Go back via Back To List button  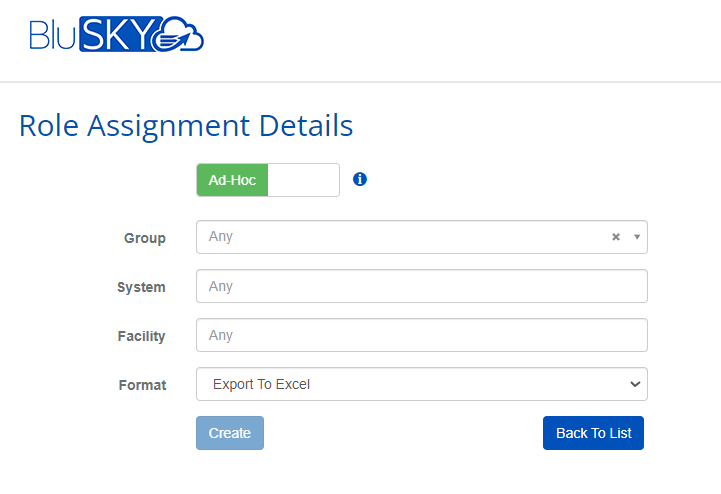coord(593,433)
